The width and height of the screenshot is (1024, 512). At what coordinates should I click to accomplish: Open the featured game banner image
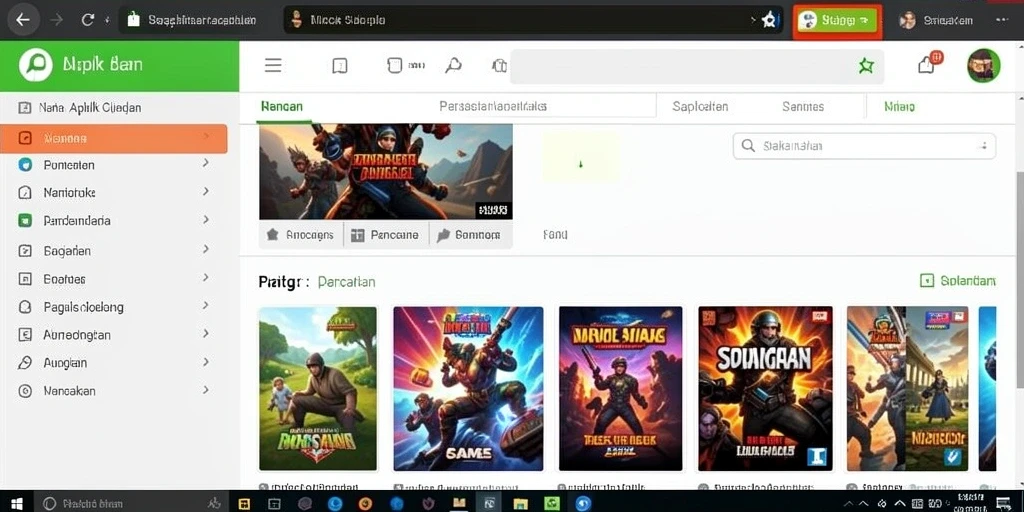(x=386, y=171)
